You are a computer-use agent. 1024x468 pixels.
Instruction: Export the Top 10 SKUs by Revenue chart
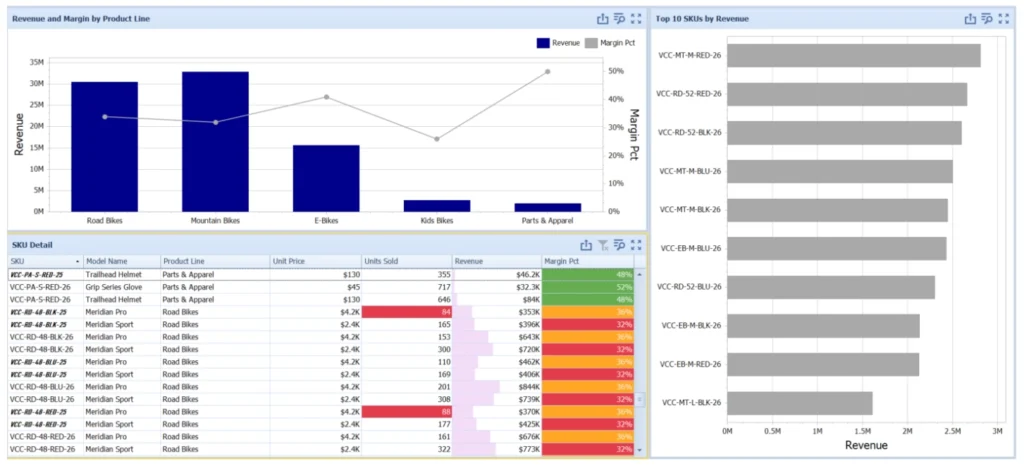coord(970,19)
